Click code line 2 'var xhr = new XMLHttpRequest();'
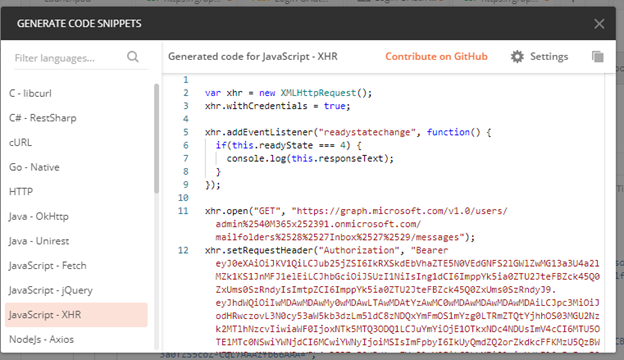This screenshot has height=360, width=624. click(288, 93)
